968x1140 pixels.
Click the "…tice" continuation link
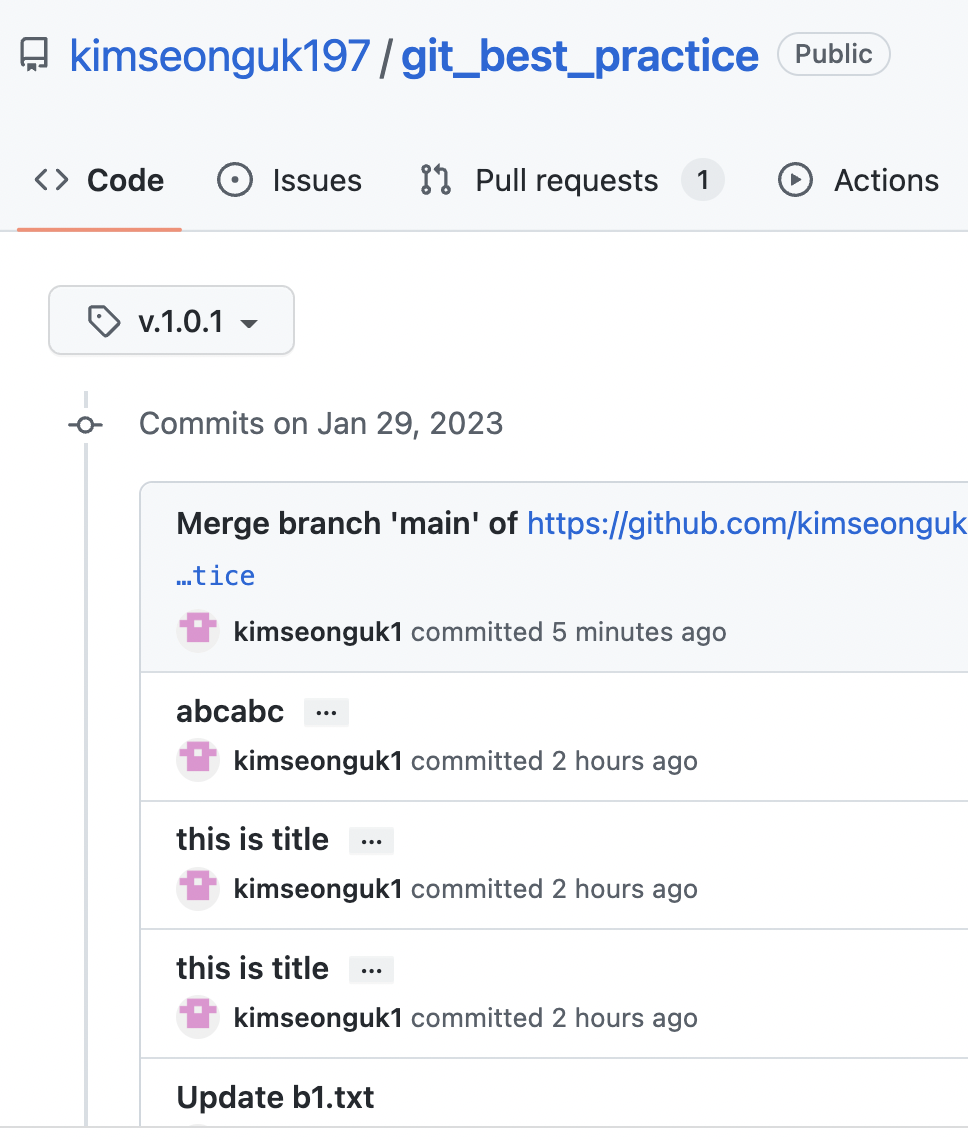(x=215, y=576)
